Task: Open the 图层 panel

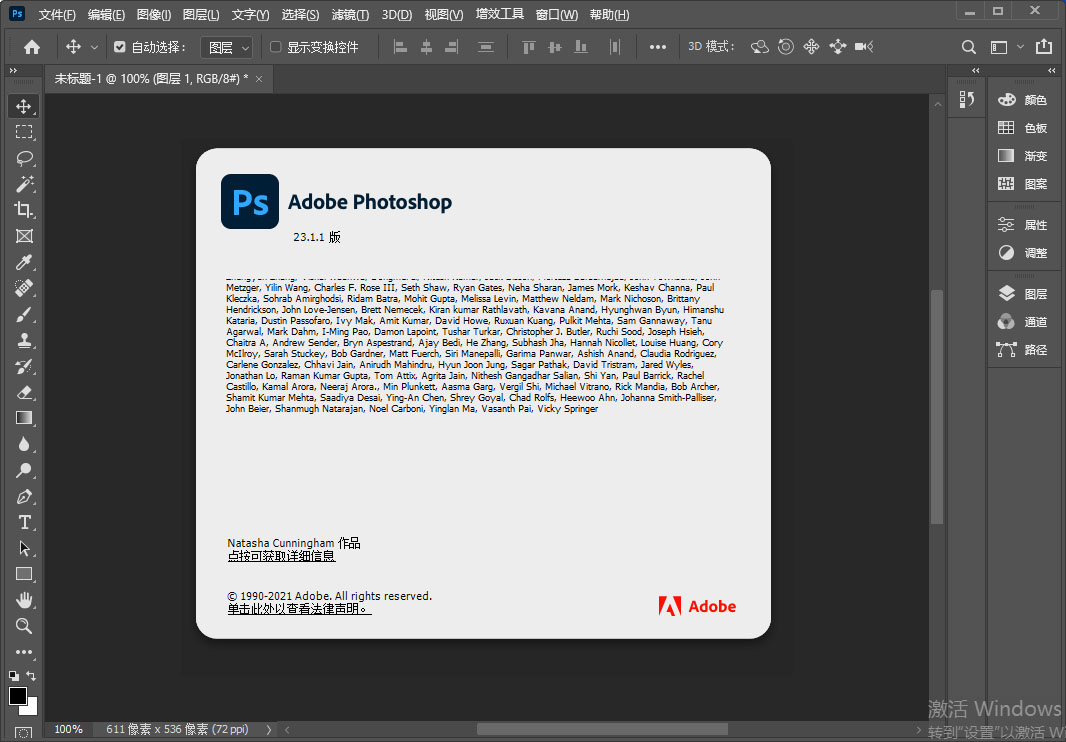Action: tap(1023, 294)
